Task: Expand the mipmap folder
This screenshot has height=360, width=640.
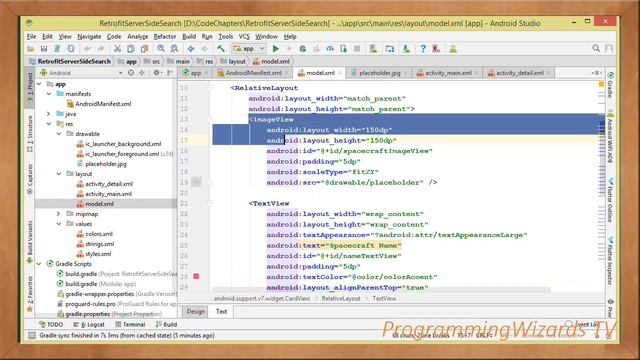Action: [x=59, y=214]
